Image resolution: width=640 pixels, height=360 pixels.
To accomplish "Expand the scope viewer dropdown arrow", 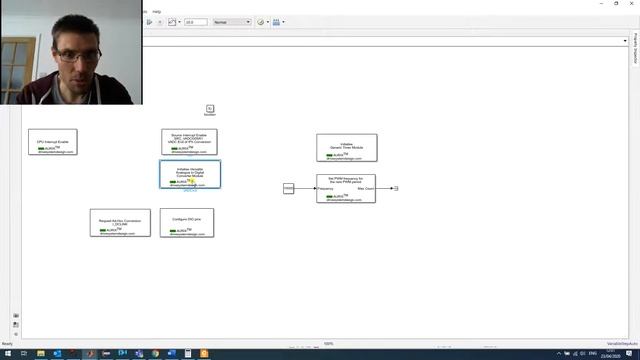I will point(180,22).
